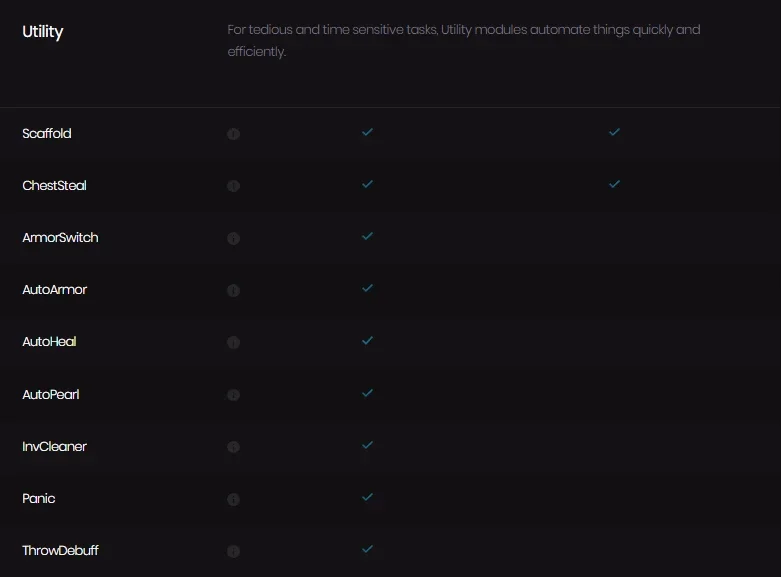This screenshot has width=781, height=577.
Task: Click the Utility section heading
Action: click(43, 32)
